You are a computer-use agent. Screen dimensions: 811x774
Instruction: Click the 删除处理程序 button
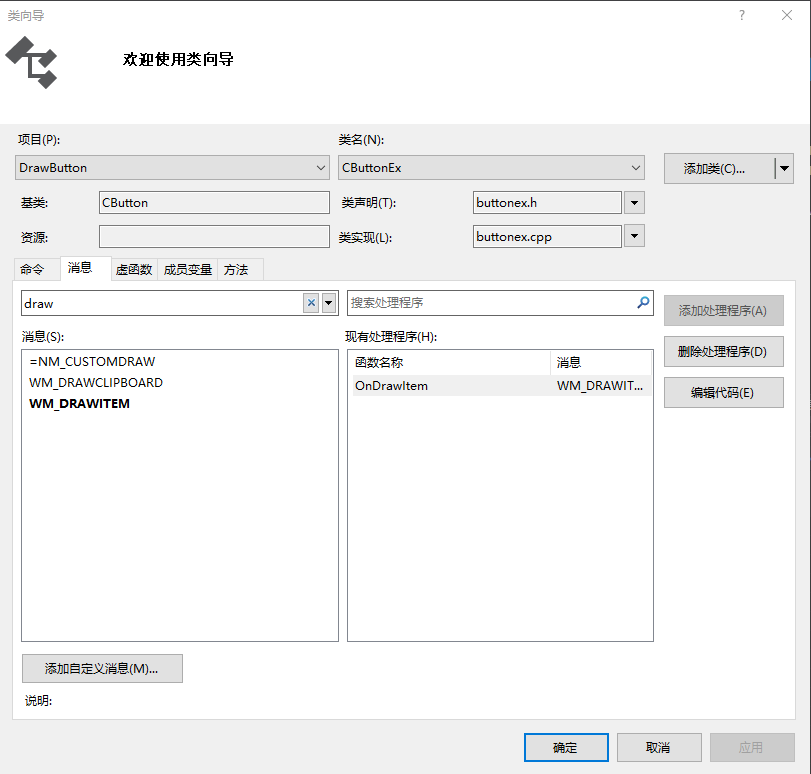(x=723, y=351)
